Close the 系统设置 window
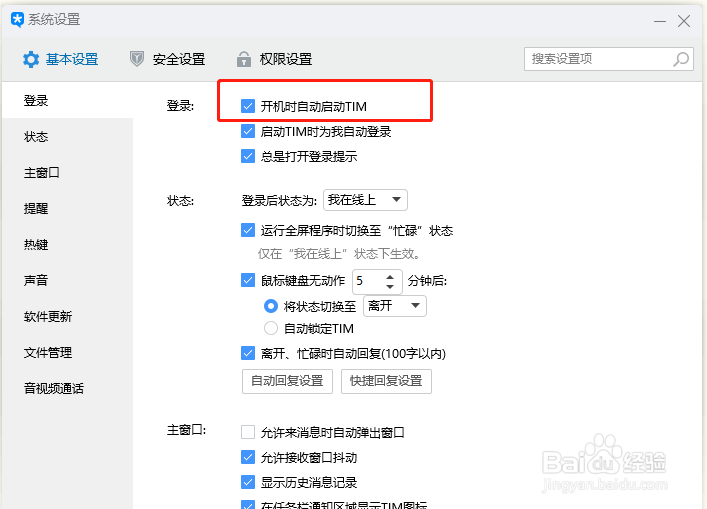 pyautogui.click(x=684, y=21)
